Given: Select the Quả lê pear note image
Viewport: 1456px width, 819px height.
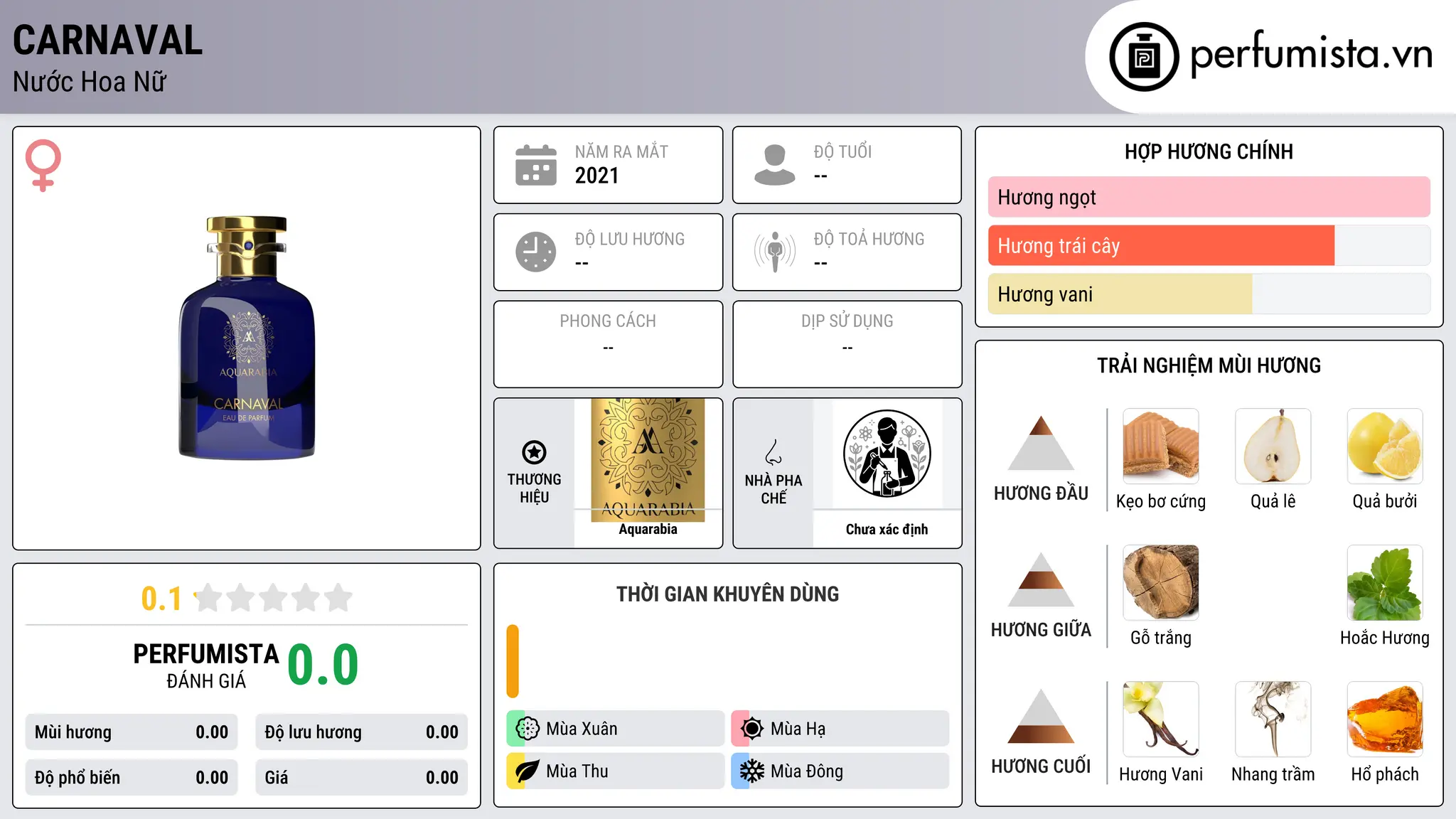Looking at the screenshot, I should point(1273,446).
